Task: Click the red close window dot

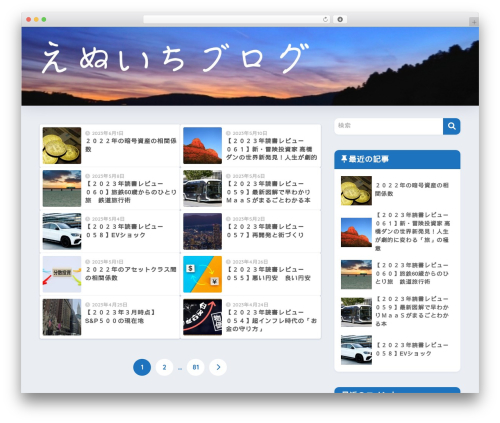Action: point(29,20)
